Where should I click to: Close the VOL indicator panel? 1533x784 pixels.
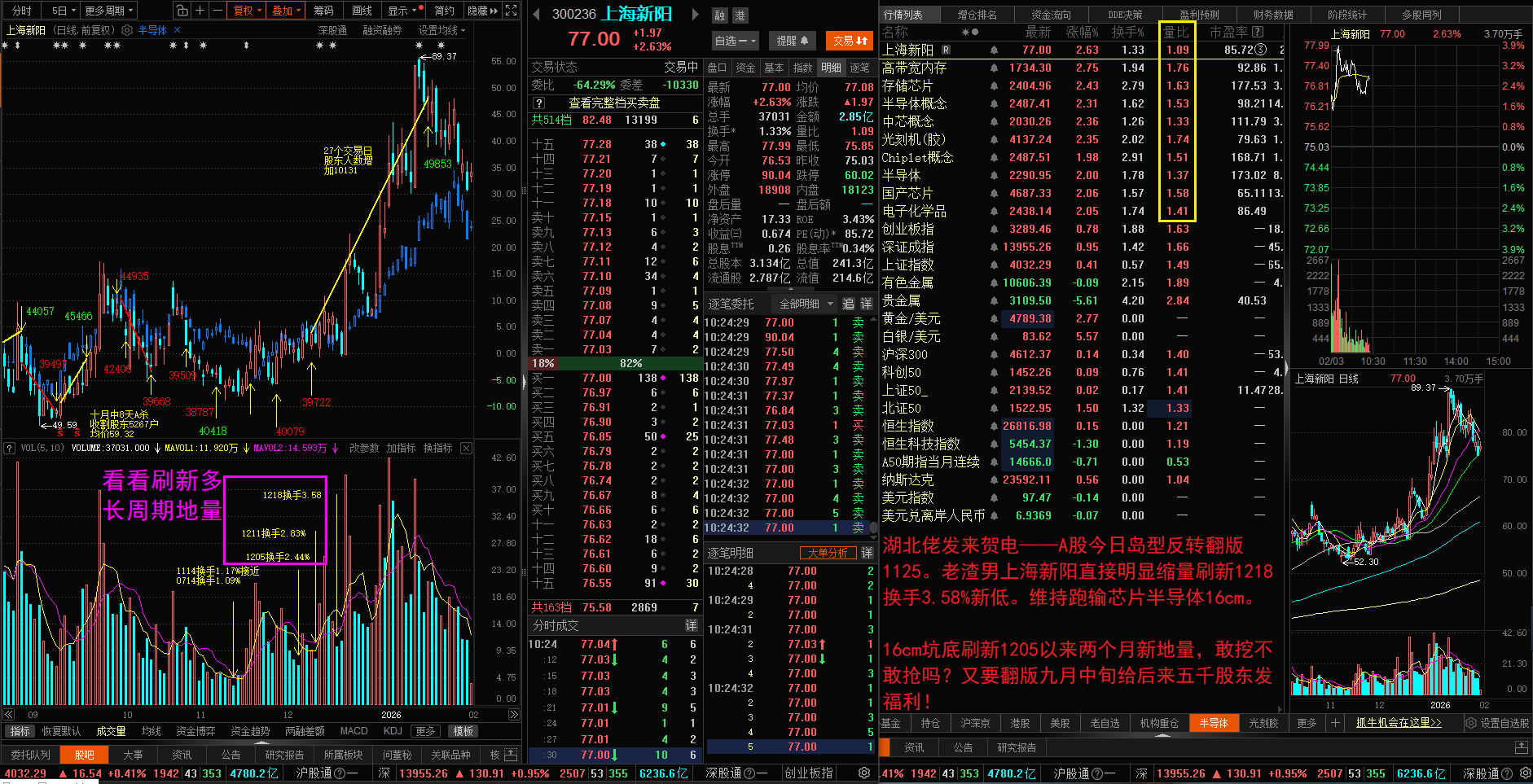pos(466,448)
